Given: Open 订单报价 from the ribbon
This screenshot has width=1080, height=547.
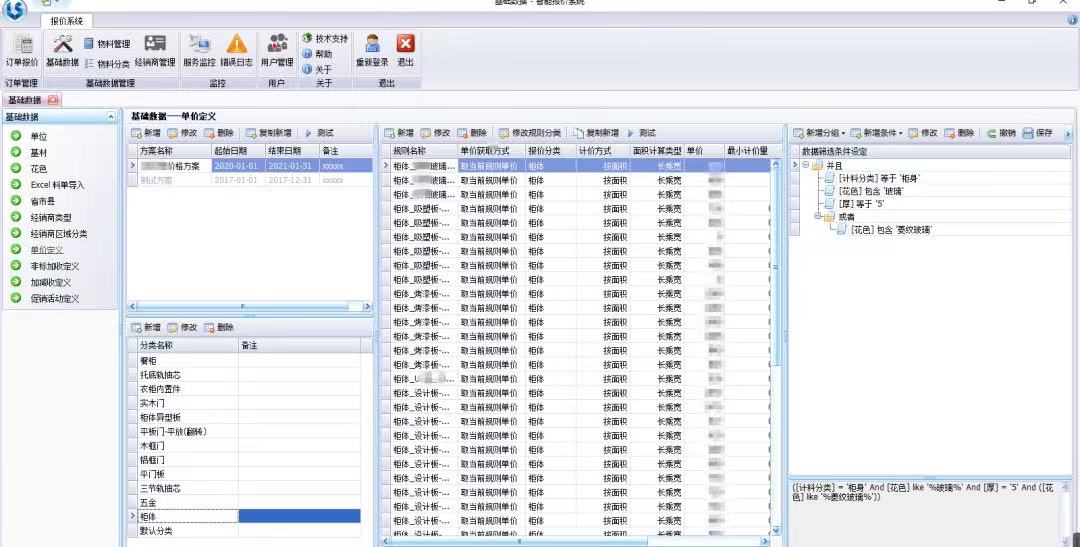Looking at the screenshot, I should coord(22,50).
